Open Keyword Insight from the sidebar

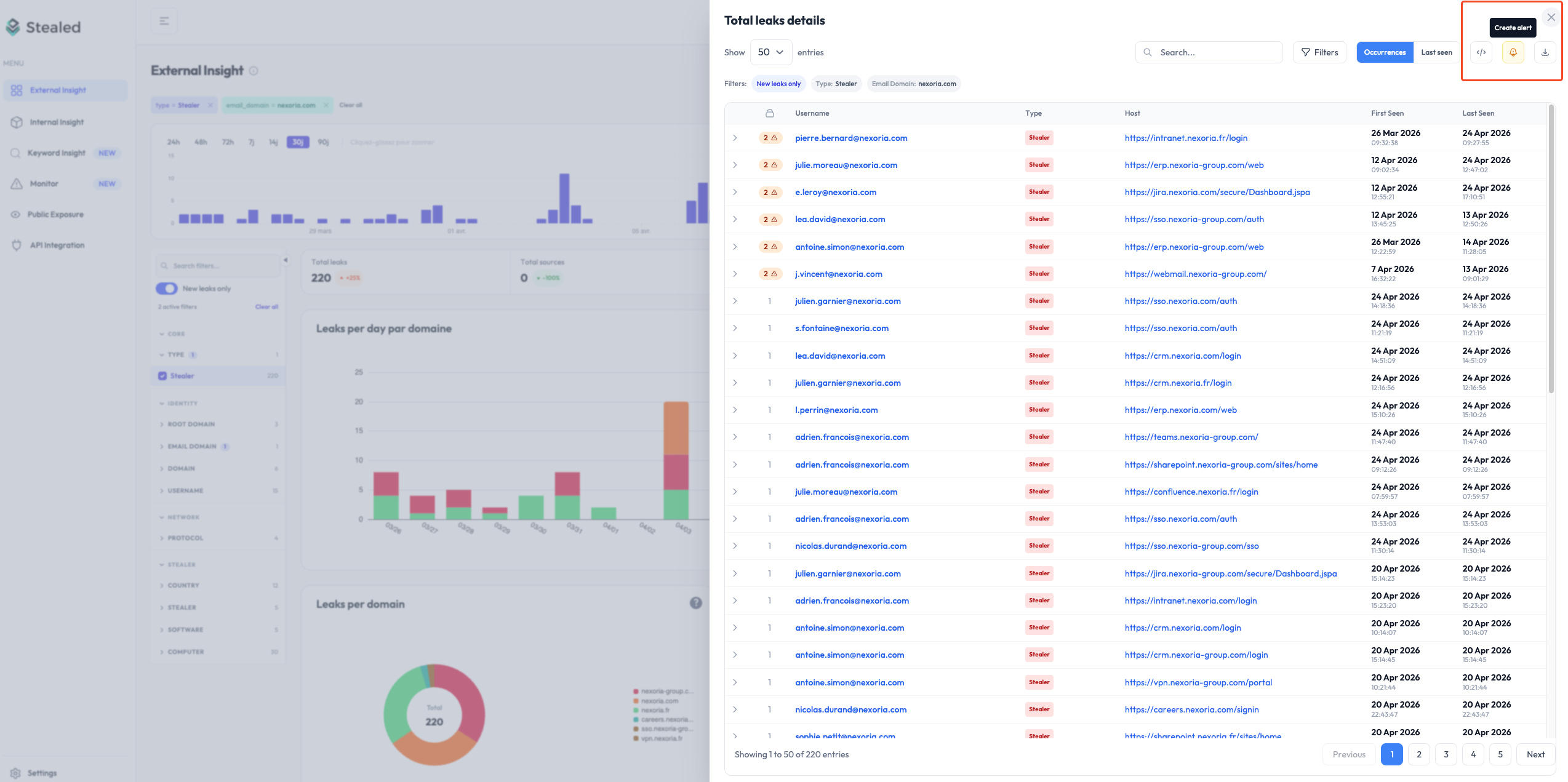click(x=57, y=153)
